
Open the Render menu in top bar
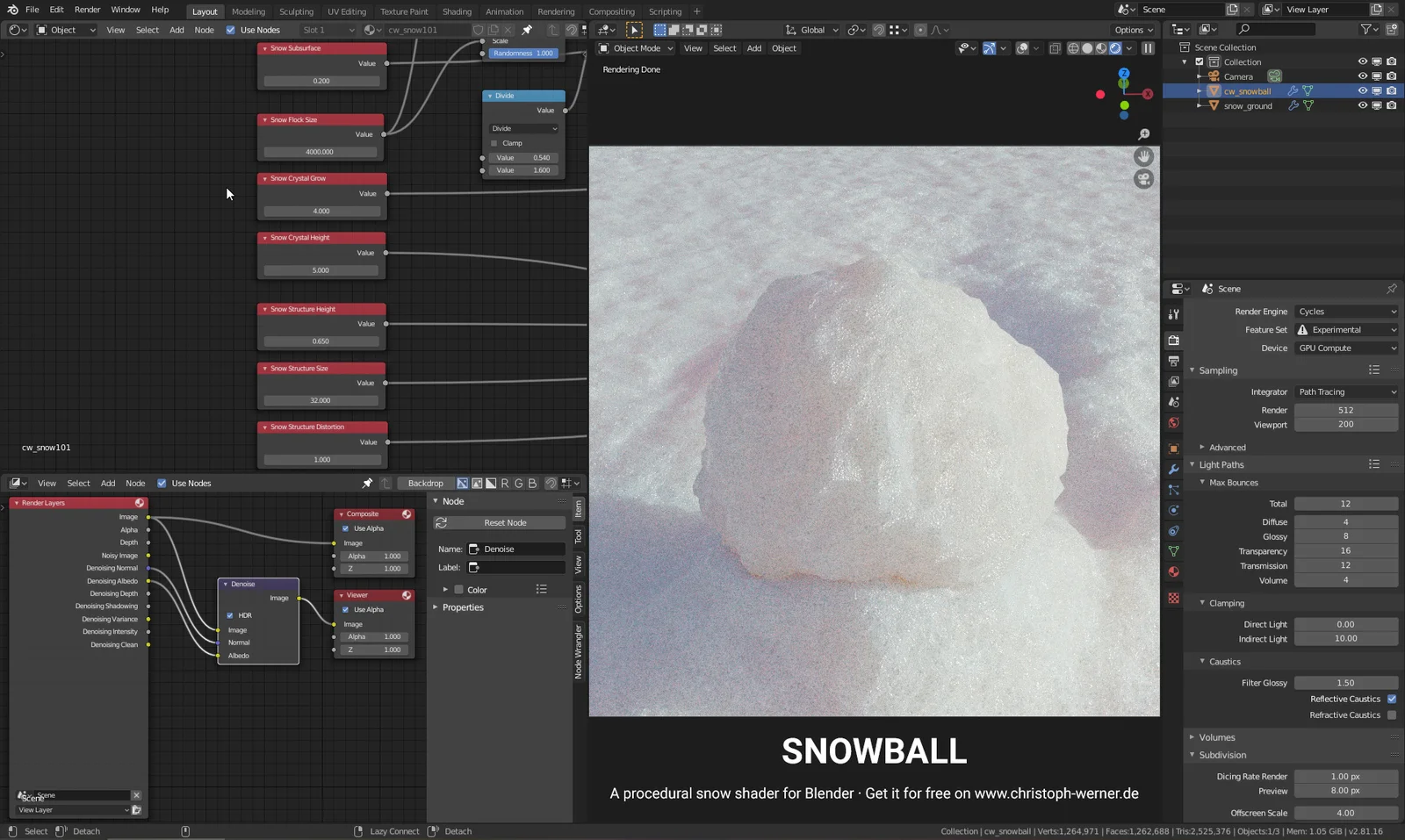tap(87, 10)
